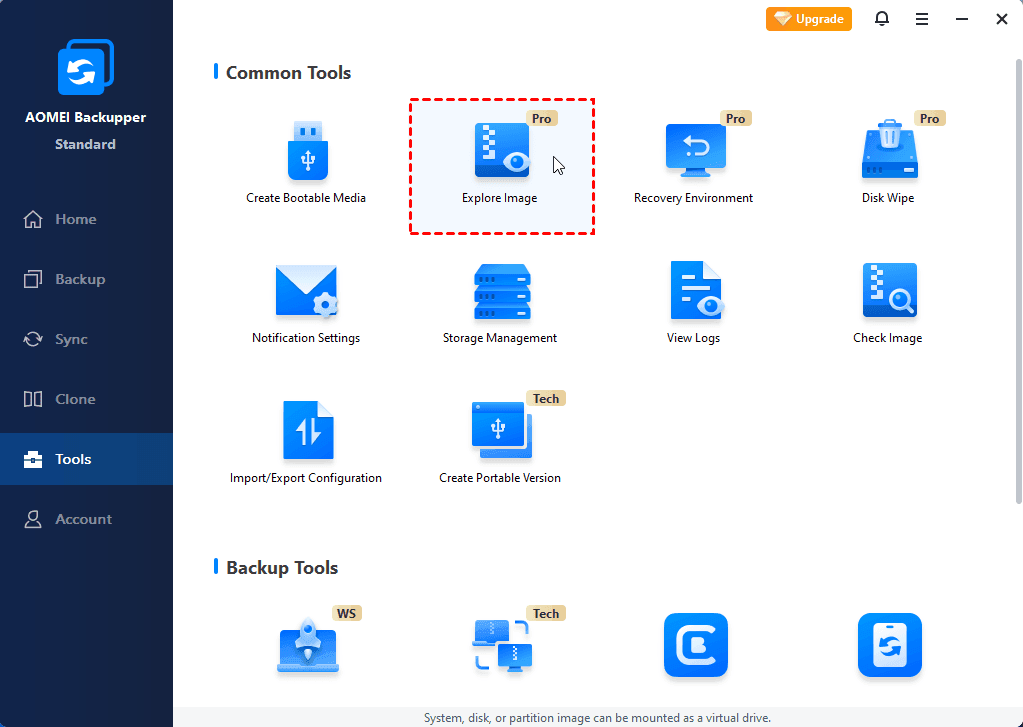This screenshot has width=1023, height=727.
Task: Click the orange Upgrade button
Action: 809,19
